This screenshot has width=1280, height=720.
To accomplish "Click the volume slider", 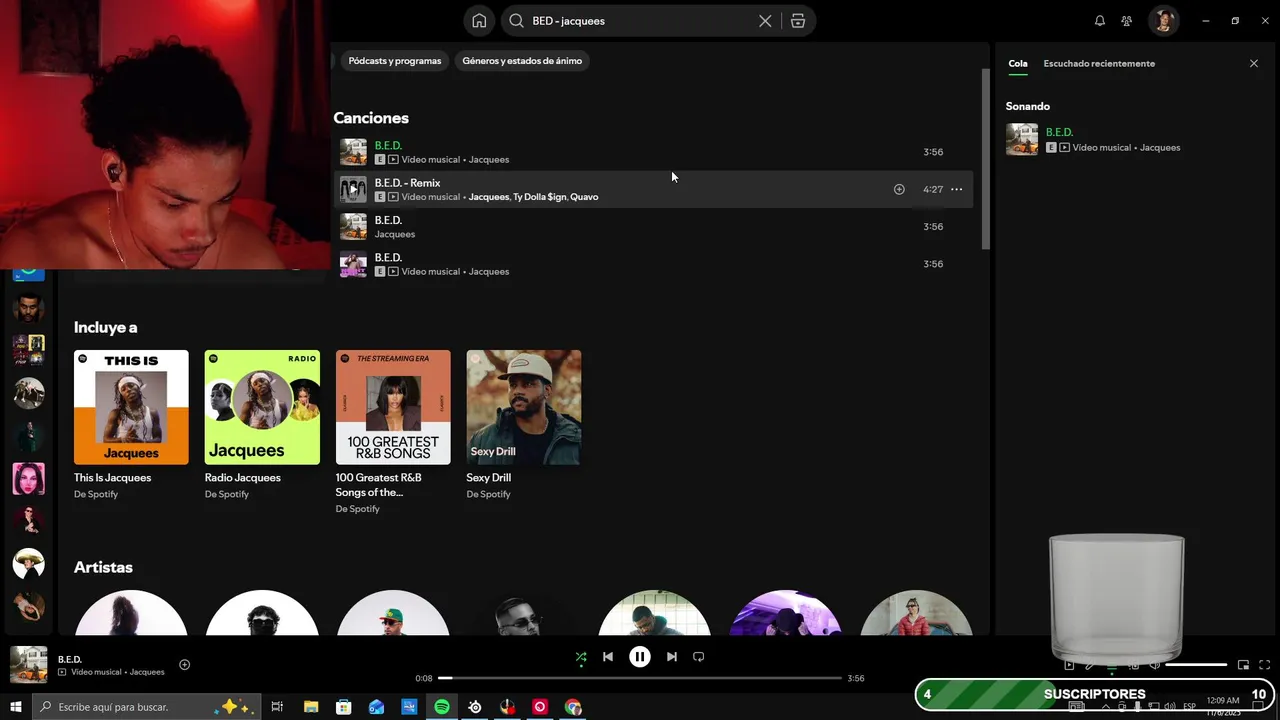I will pos(1196,665).
